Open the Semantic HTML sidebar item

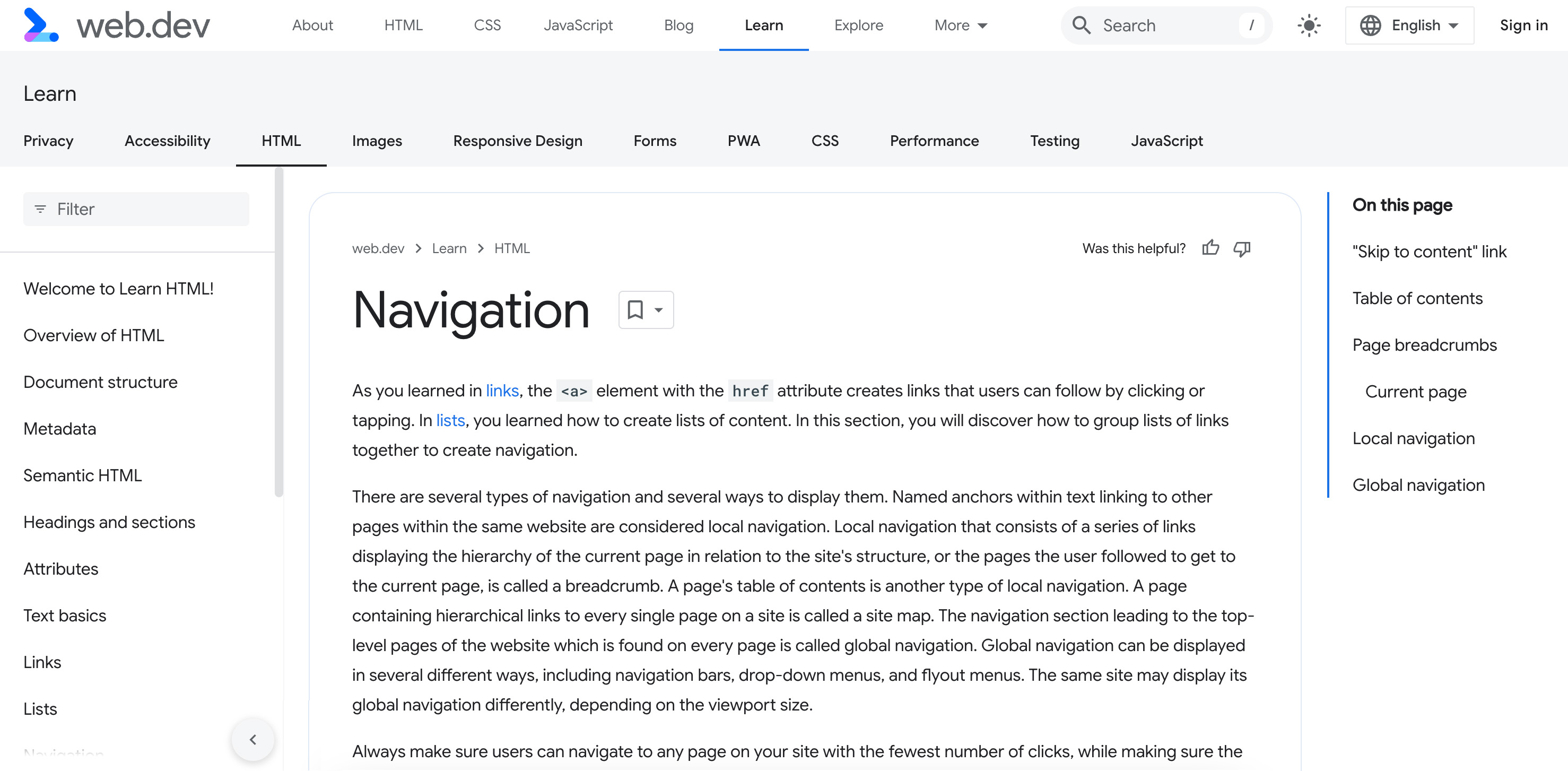pos(82,475)
